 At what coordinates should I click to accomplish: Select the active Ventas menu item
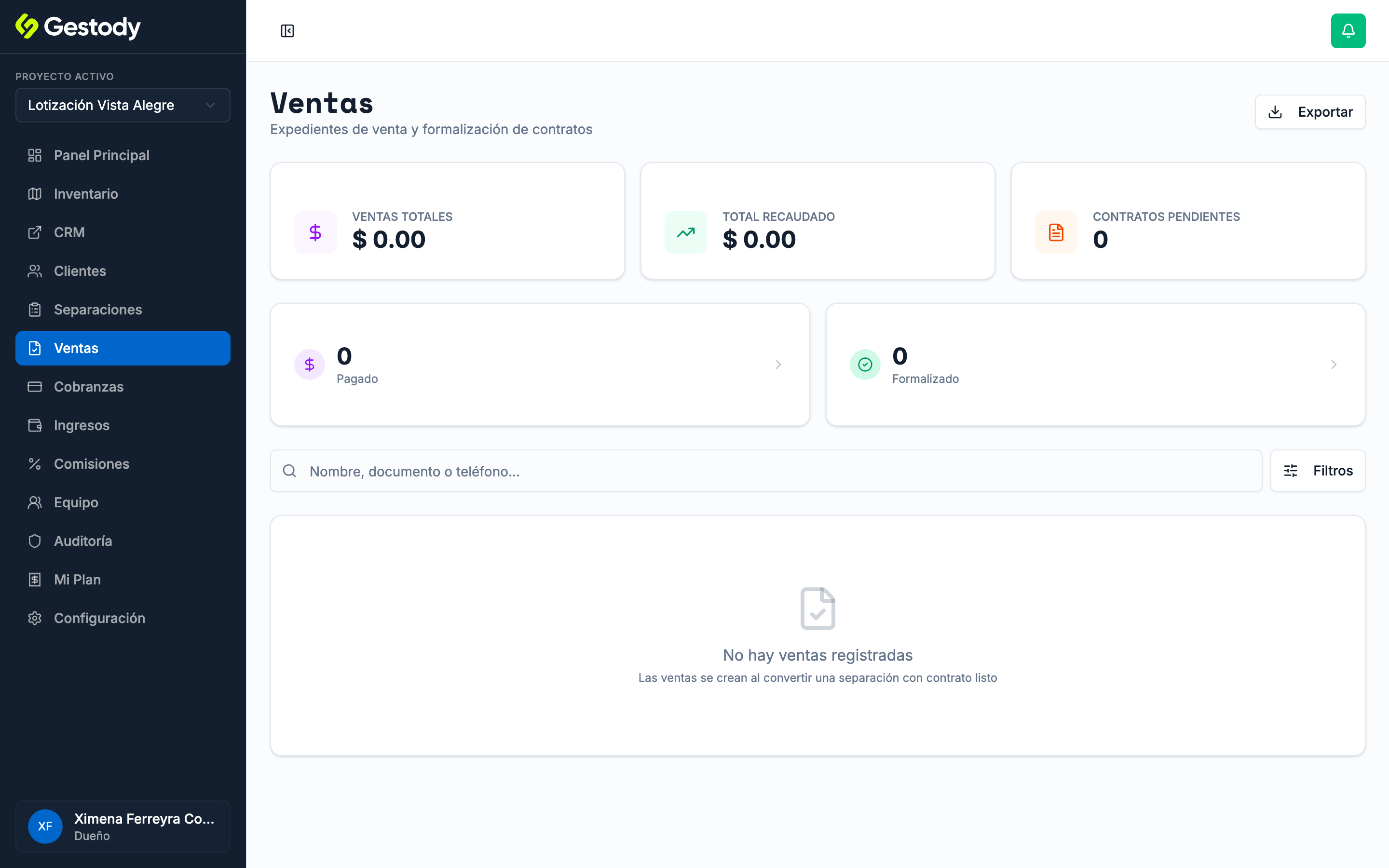coord(123,348)
